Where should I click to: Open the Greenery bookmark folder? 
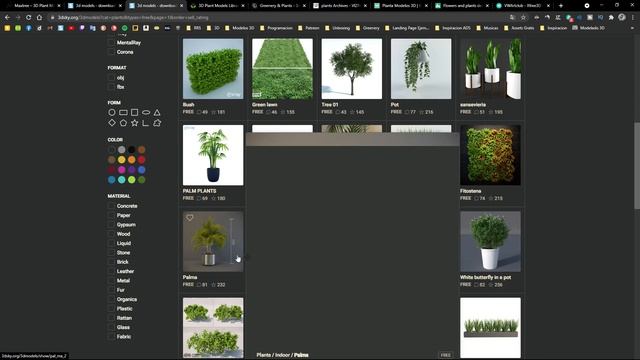point(367,28)
